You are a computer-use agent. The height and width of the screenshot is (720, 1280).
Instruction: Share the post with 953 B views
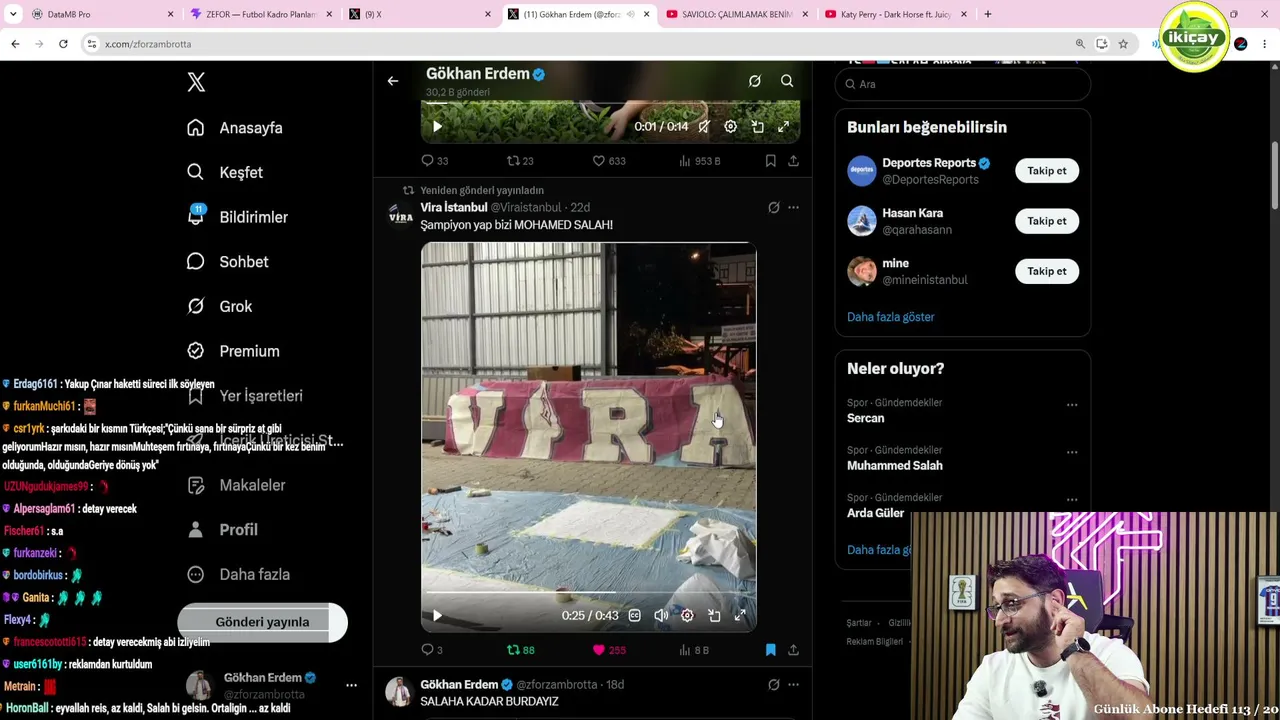pos(793,161)
